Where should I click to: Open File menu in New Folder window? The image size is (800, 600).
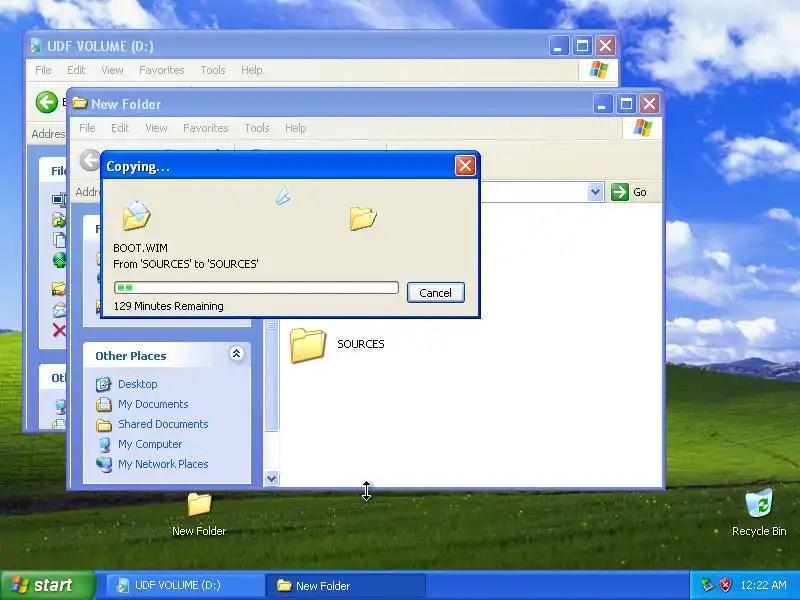(x=87, y=128)
